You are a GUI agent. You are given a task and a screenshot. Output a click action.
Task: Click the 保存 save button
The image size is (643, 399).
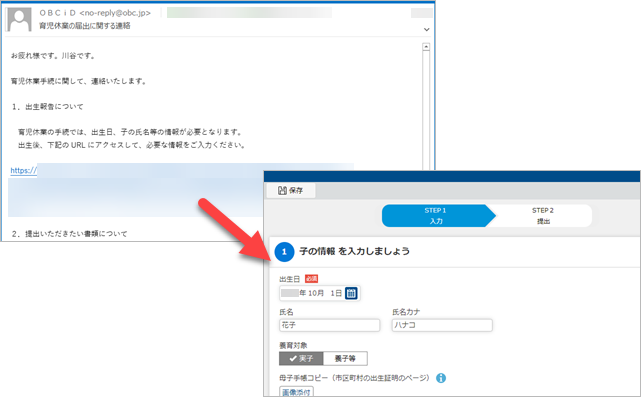(x=291, y=190)
